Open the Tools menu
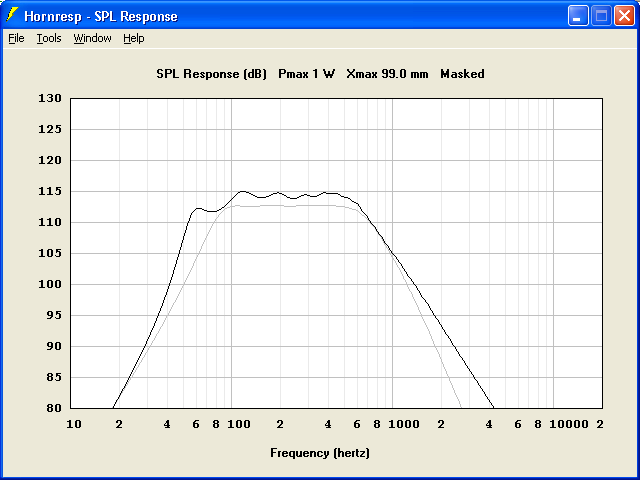The width and height of the screenshot is (640, 480). [x=49, y=38]
